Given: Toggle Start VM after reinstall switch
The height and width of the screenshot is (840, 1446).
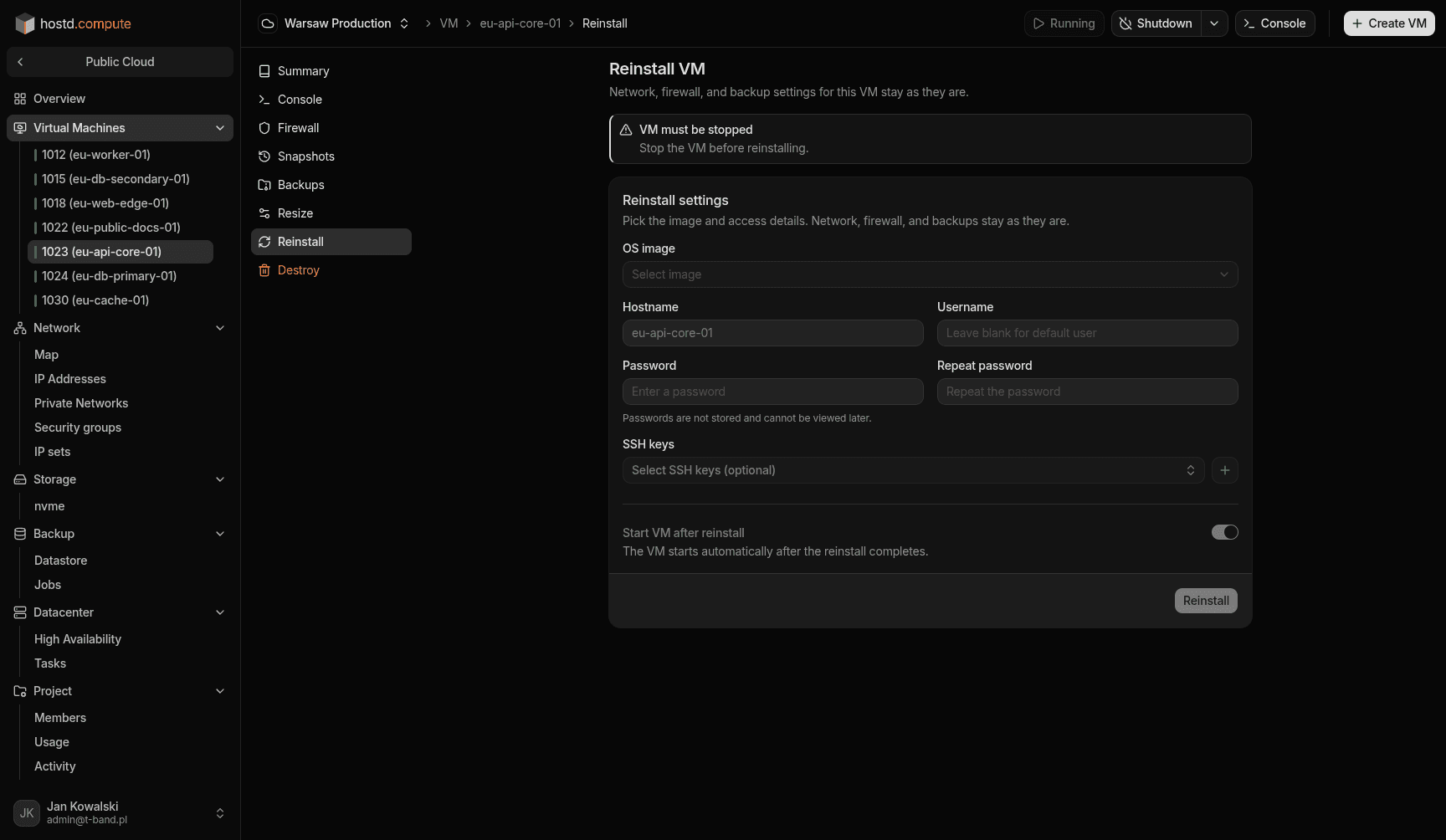Looking at the screenshot, I should click(x=1225, y=532).
